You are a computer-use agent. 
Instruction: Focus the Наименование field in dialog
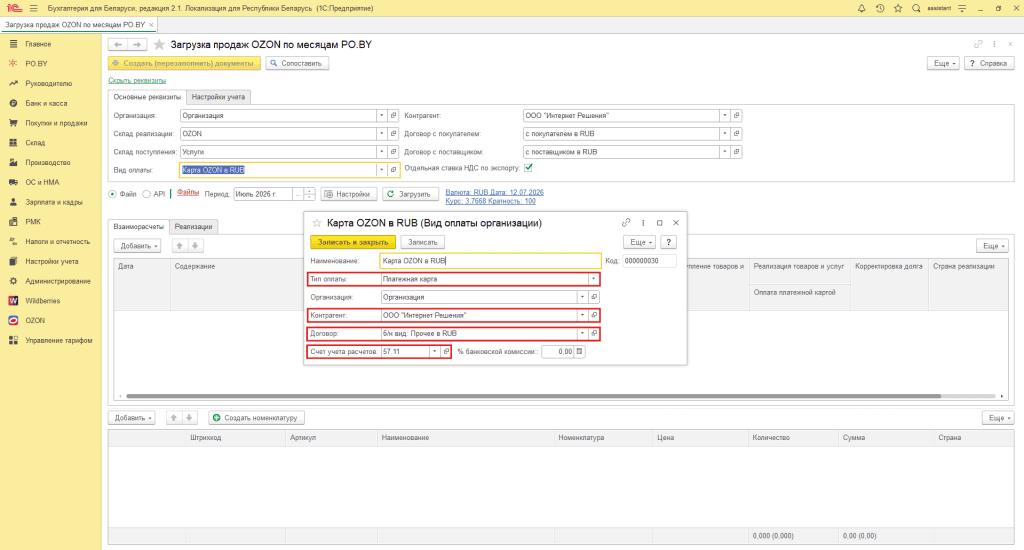(490, 261)
